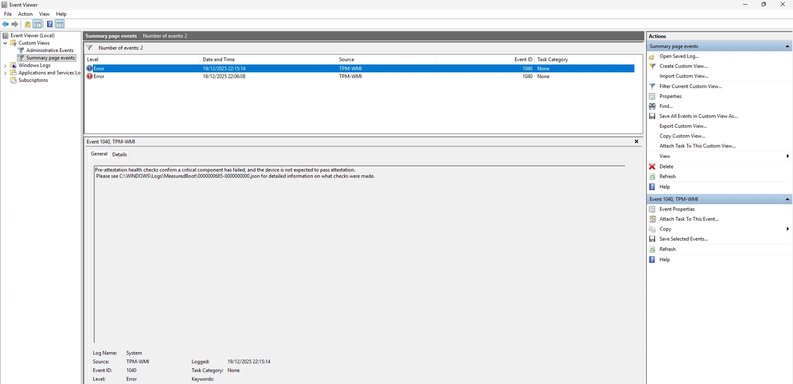Click the Forward arrow in toolbar
This screenshot has width=793, height=384.
(15, 24)
